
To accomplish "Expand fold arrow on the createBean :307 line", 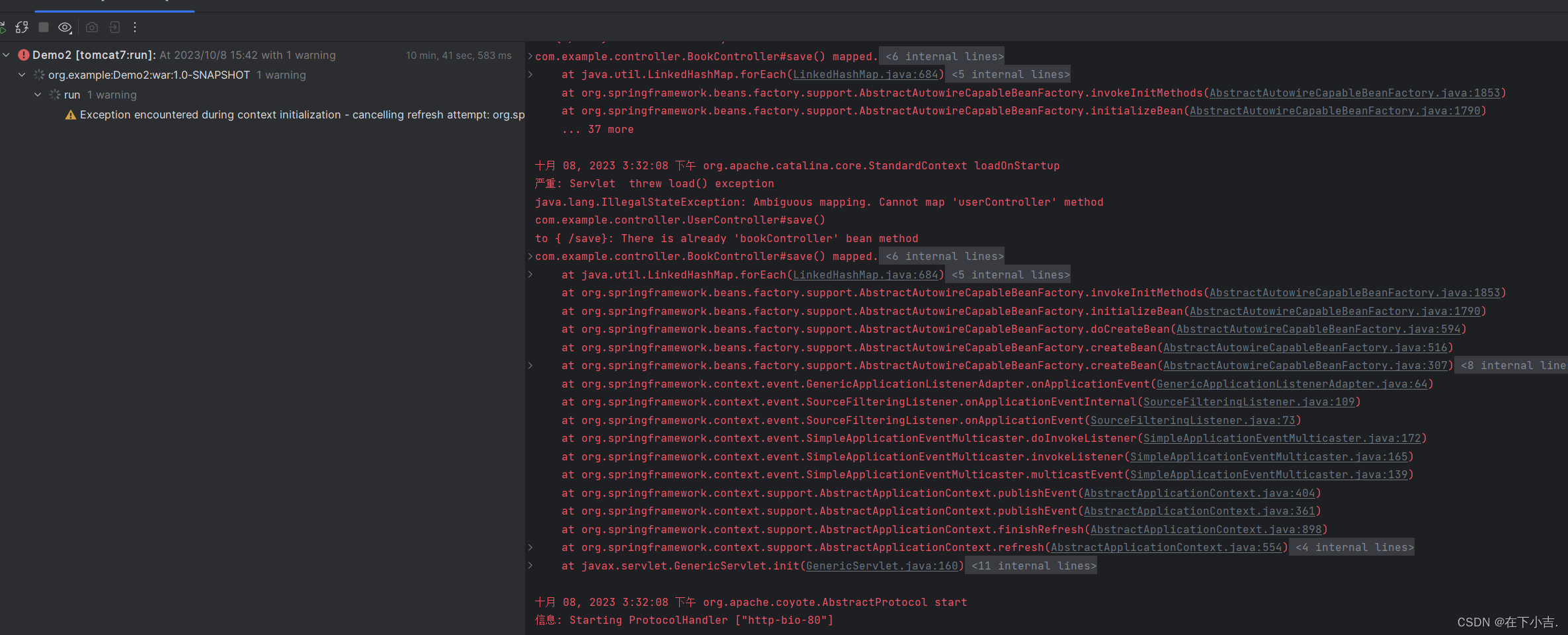I will pos(530,365).
